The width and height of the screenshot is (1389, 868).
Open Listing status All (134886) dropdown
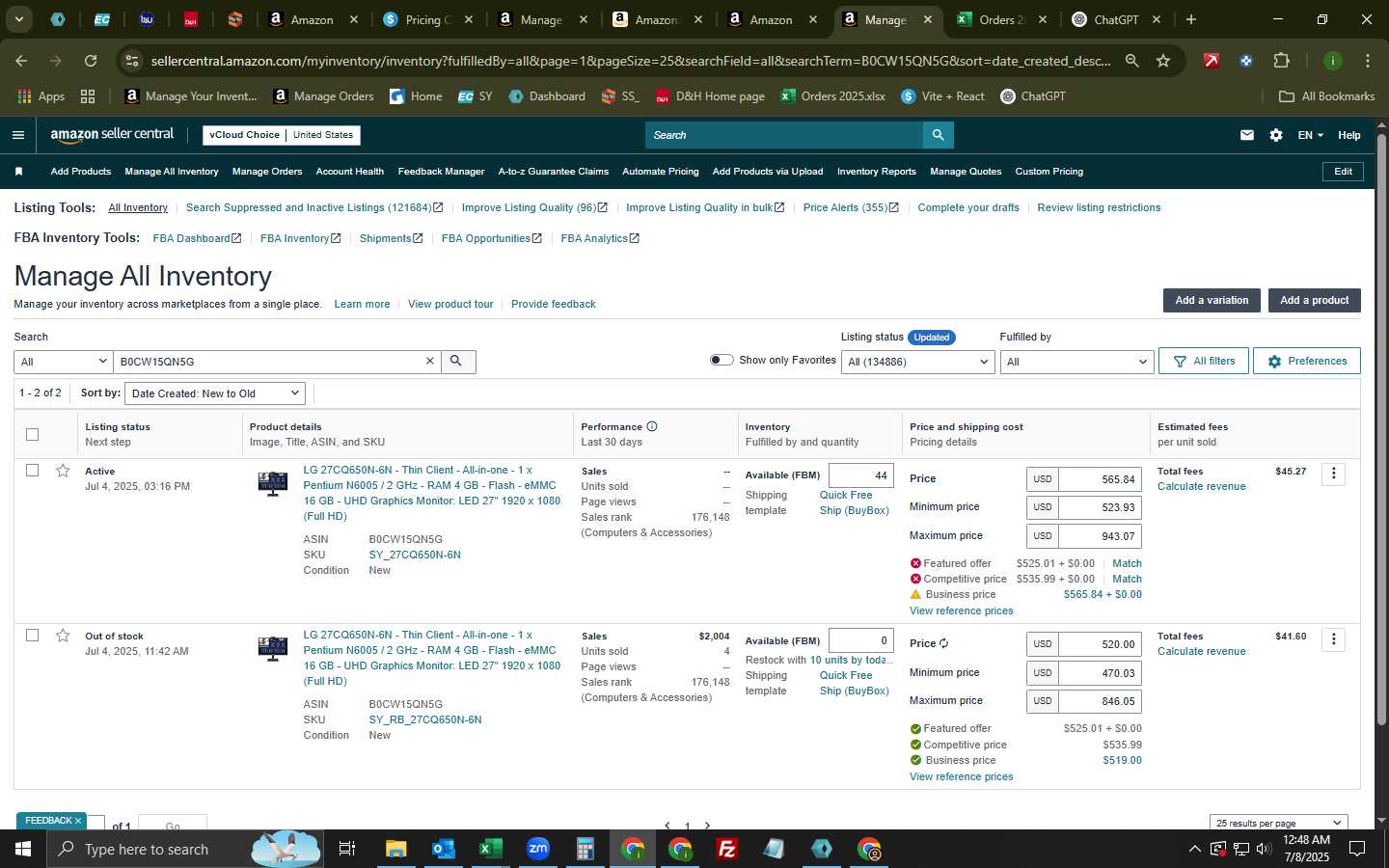tap(917, 362)
